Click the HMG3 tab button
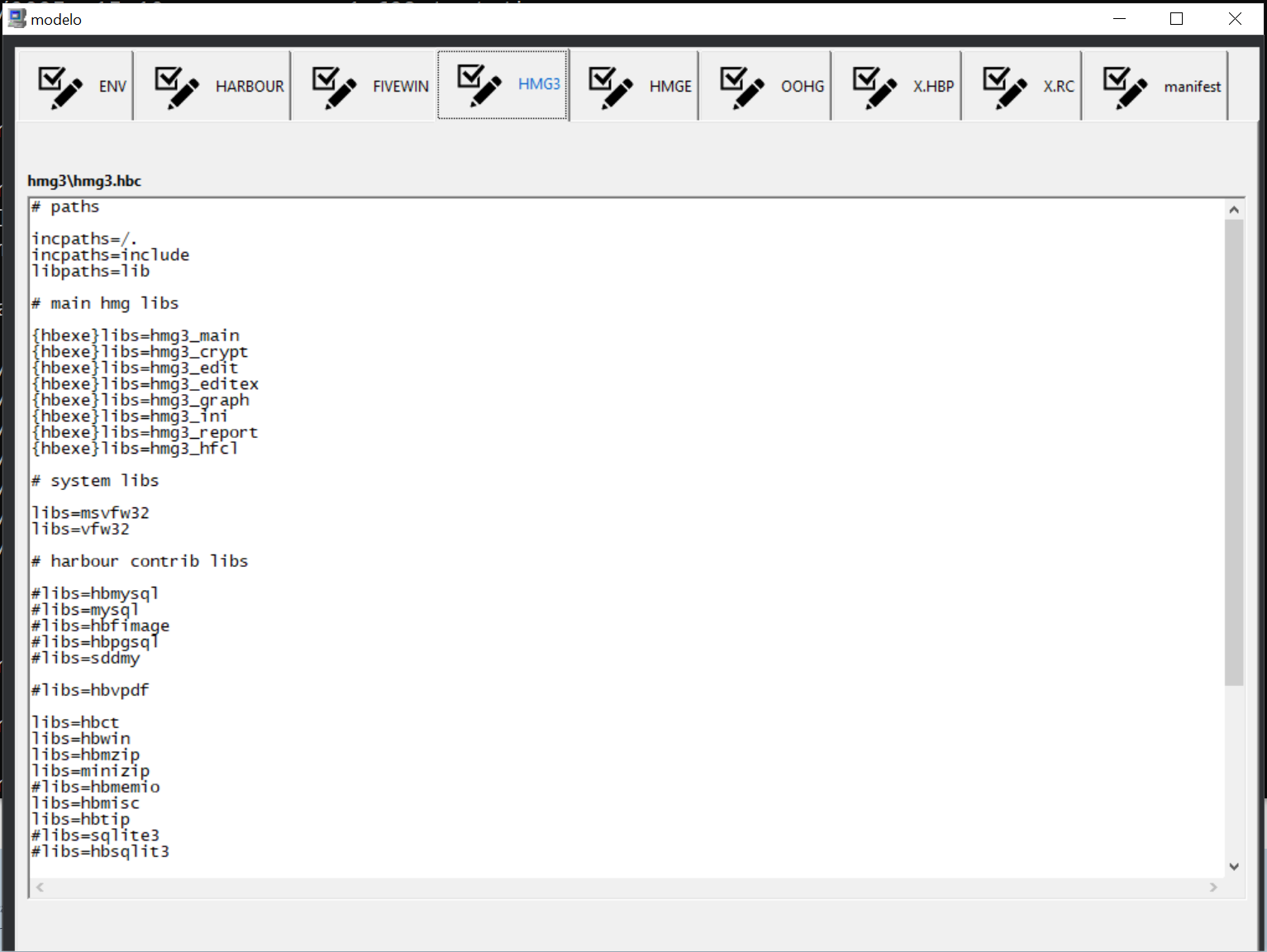Image resolution: width=1267 pixels, height=952 pixels. 503,85
